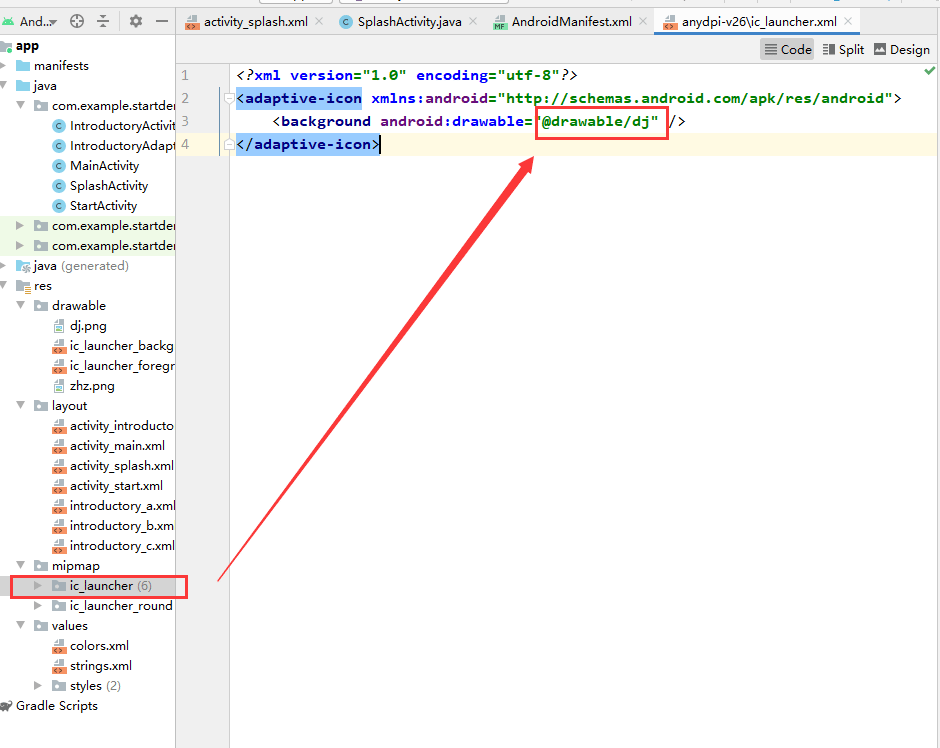Collapse the adaptive-icon fold marker on line 2

[x=228, y=98]
